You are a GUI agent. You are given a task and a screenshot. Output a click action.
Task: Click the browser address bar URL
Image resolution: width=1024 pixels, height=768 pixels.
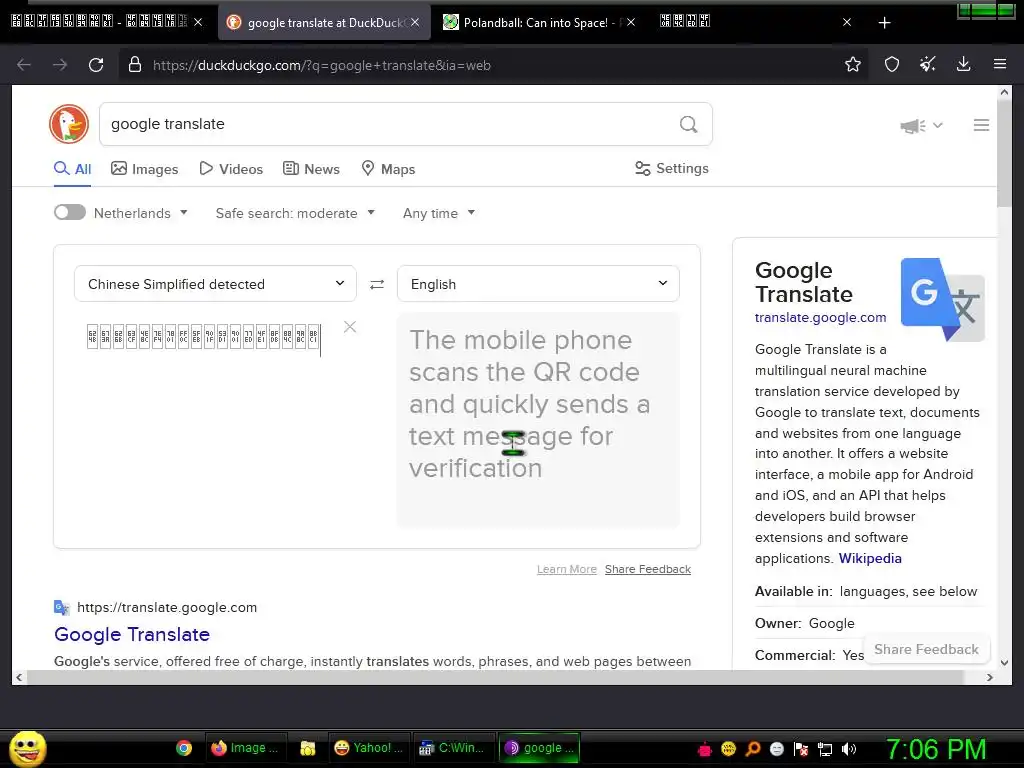[321, 65]
